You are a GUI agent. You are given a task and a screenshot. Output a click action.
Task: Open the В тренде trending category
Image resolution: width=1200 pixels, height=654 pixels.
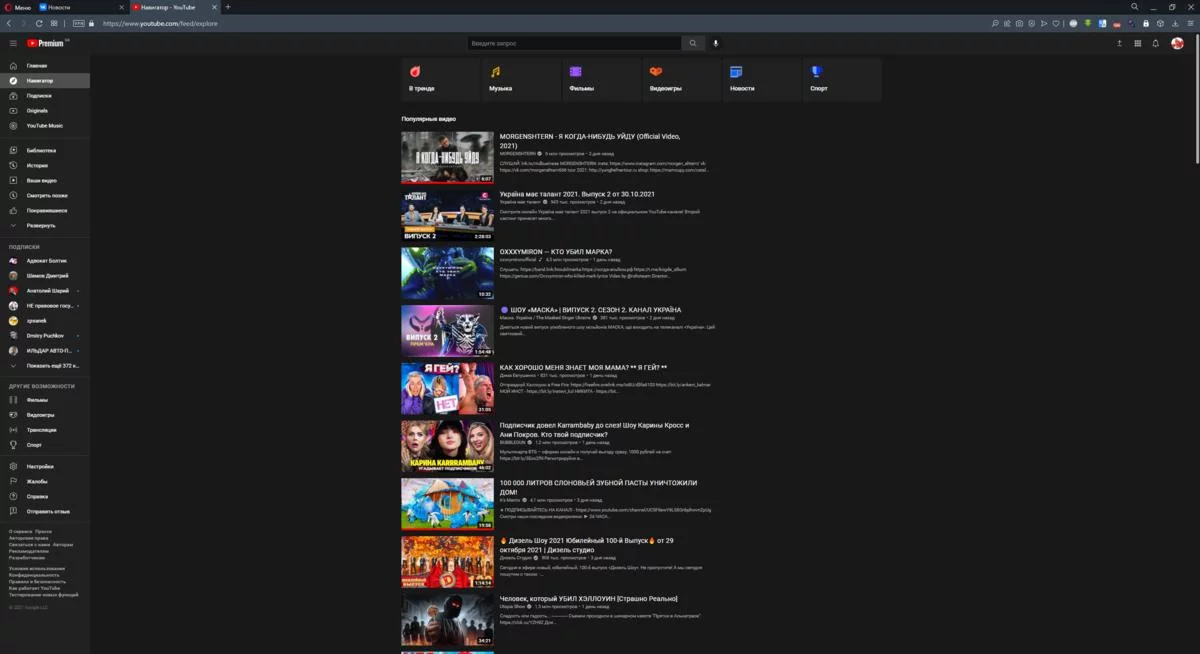(x=440, y=79)
